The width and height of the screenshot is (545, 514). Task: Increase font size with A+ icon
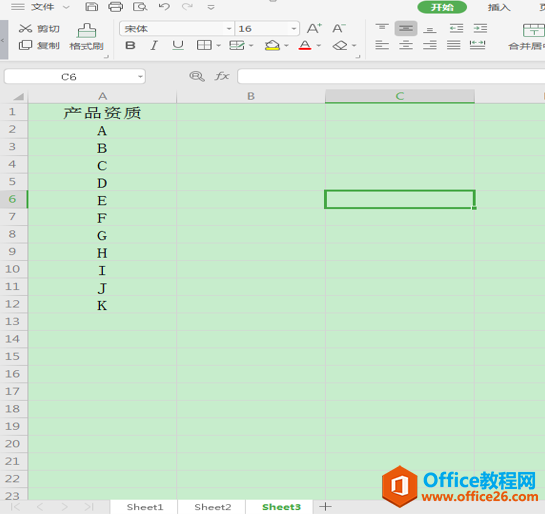tap(314, 28)
